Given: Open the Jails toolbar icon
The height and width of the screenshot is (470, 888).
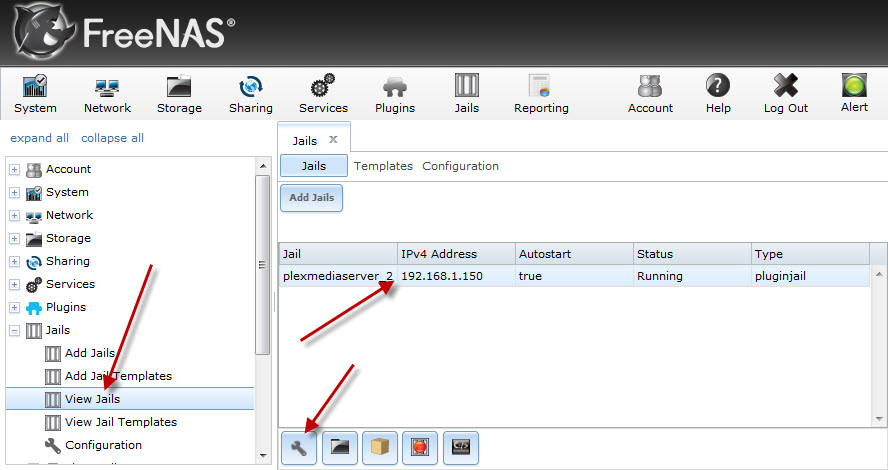Looking at the screenshot, I should [x=467, y=94].
